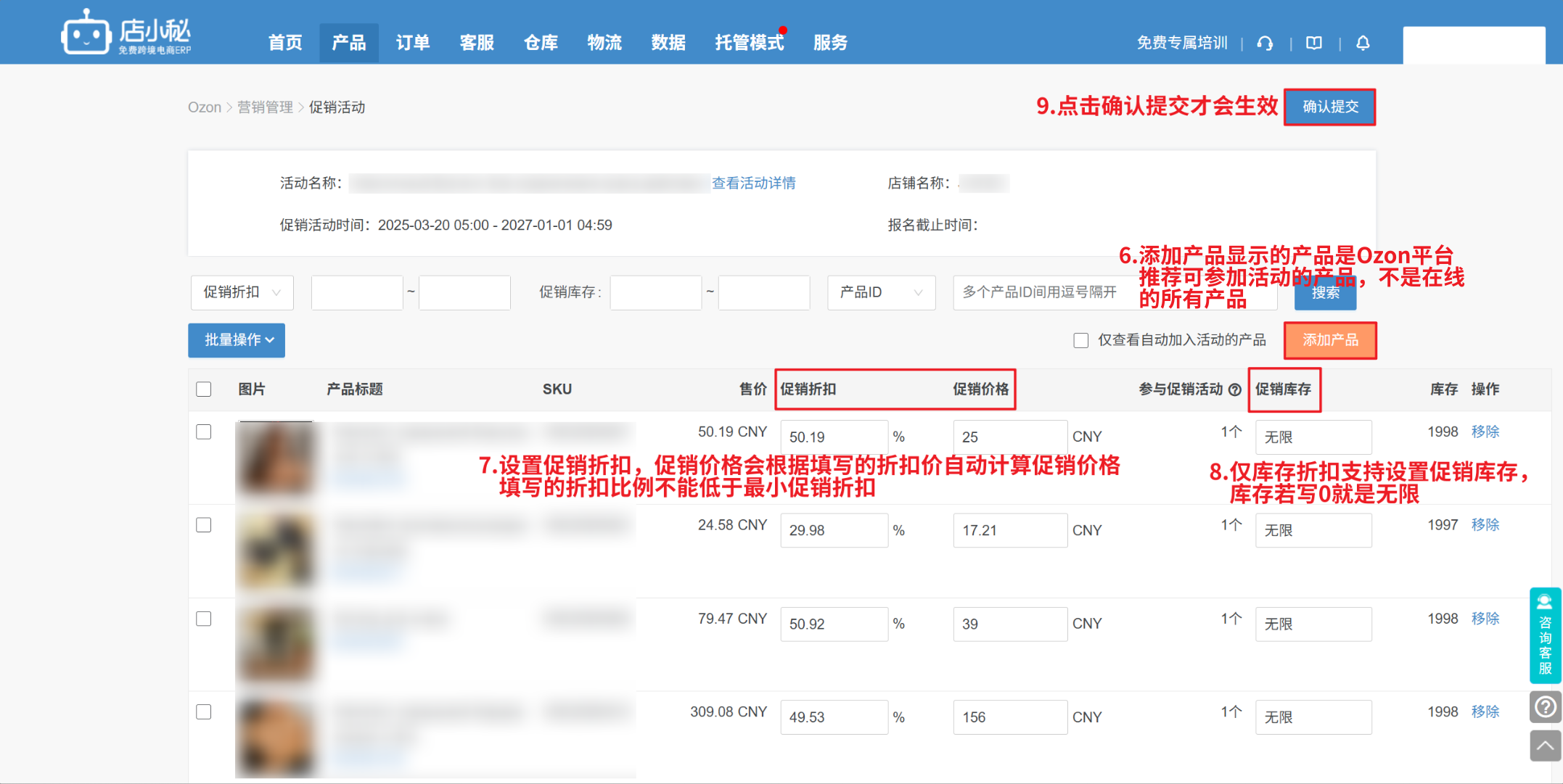Click 查看活动详情 link
Image resolution: width=1563 pixels, height=784 pixels.
click(753, 183)
